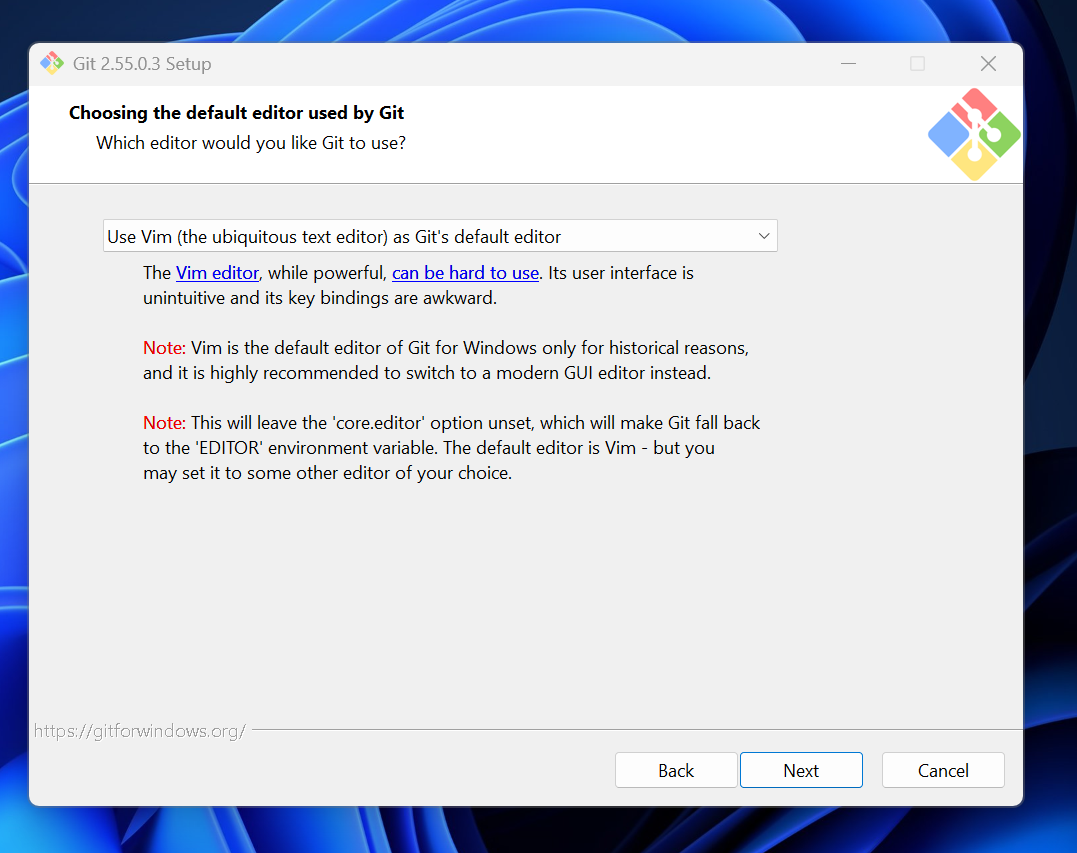Open the default editor combo box
The height and width of the screenshot is (853, 1077).
click(x=440, y=236)
